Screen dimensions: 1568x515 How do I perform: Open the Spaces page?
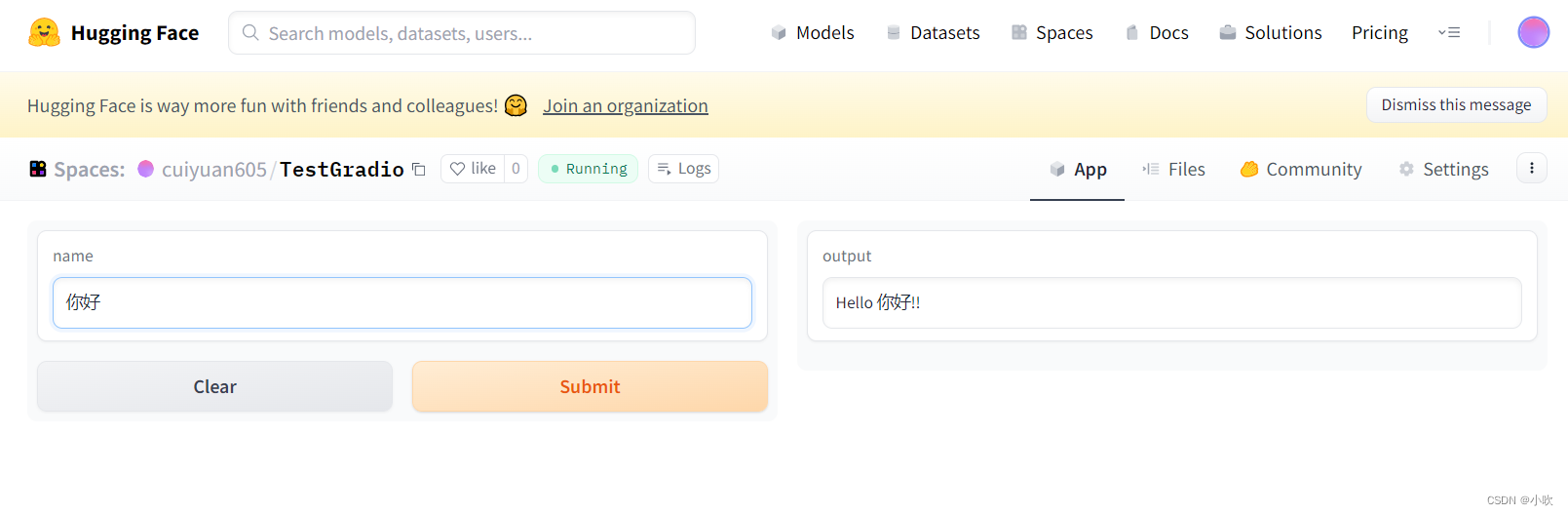pyautogui.click(x=1052, y=33)
